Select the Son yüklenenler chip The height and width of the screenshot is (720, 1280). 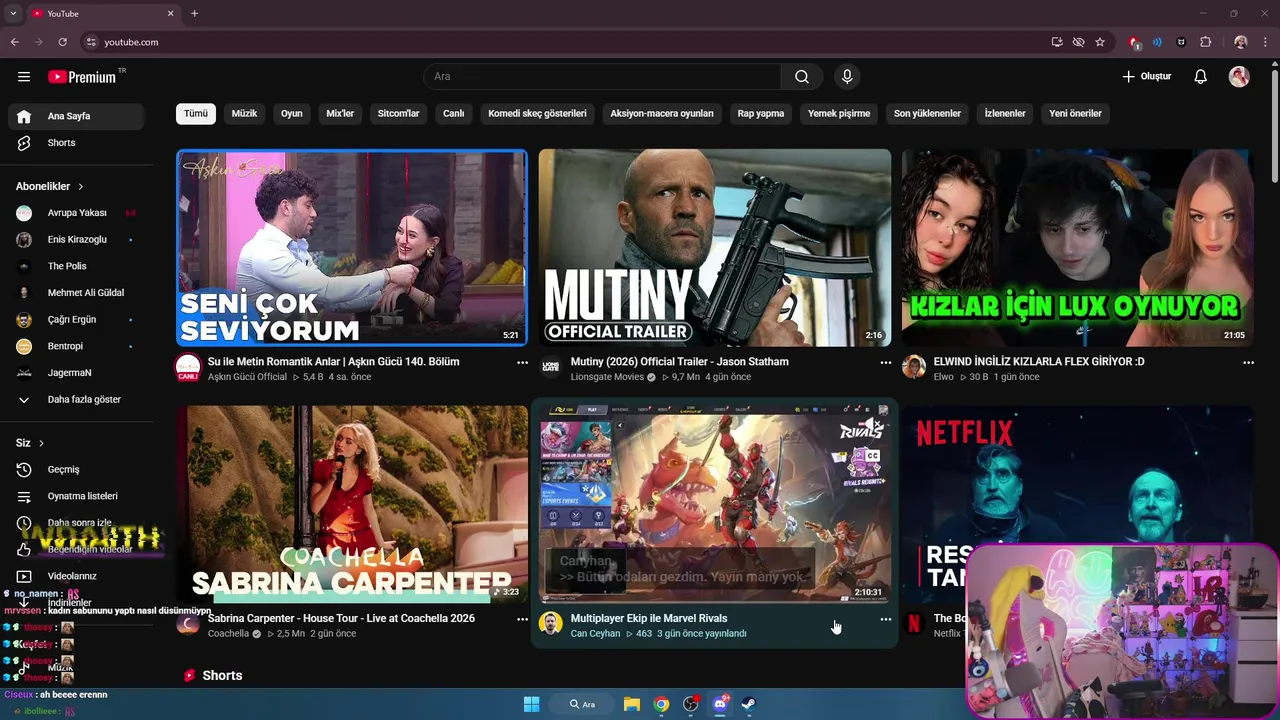927,114
